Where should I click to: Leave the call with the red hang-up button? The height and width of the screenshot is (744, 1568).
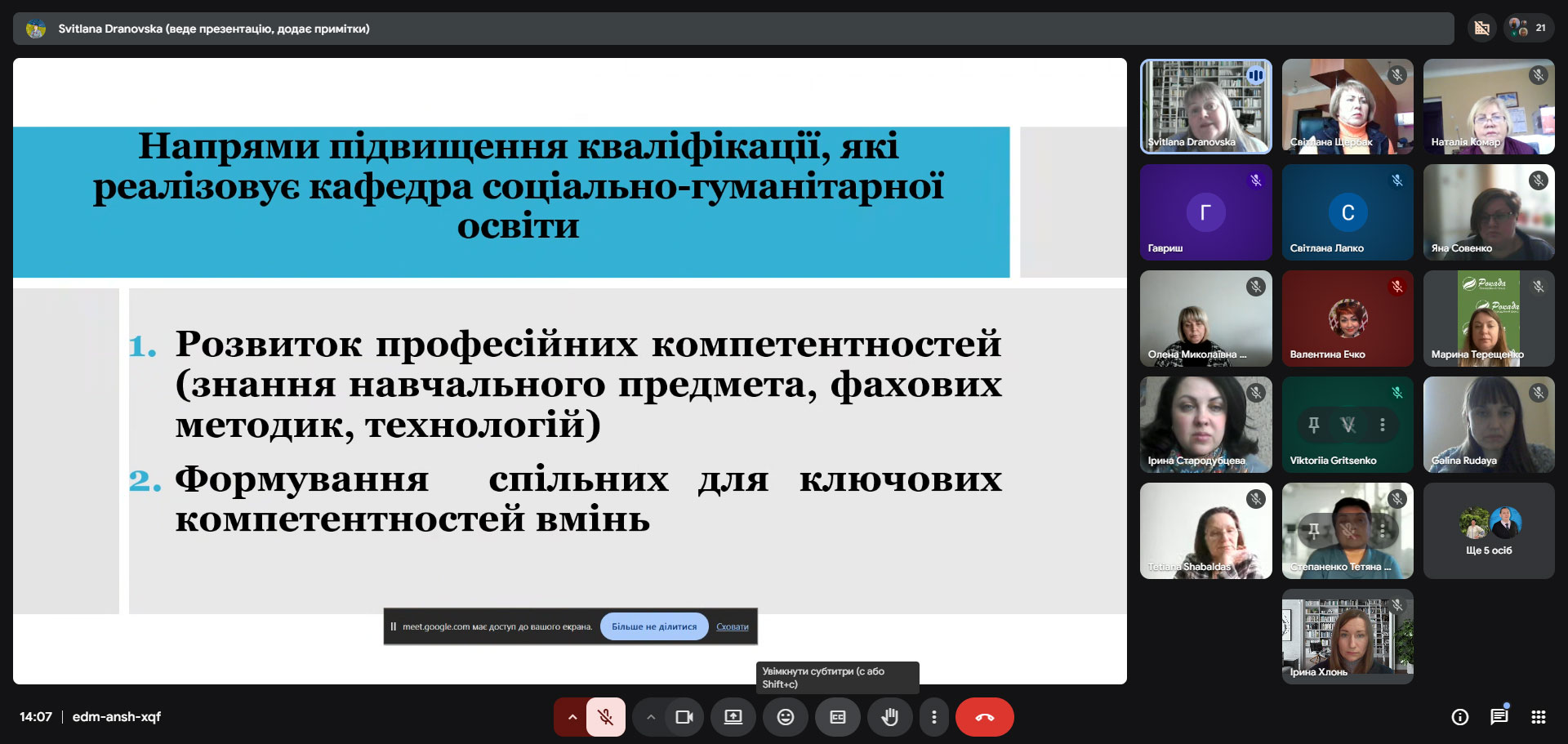[984, 717]
